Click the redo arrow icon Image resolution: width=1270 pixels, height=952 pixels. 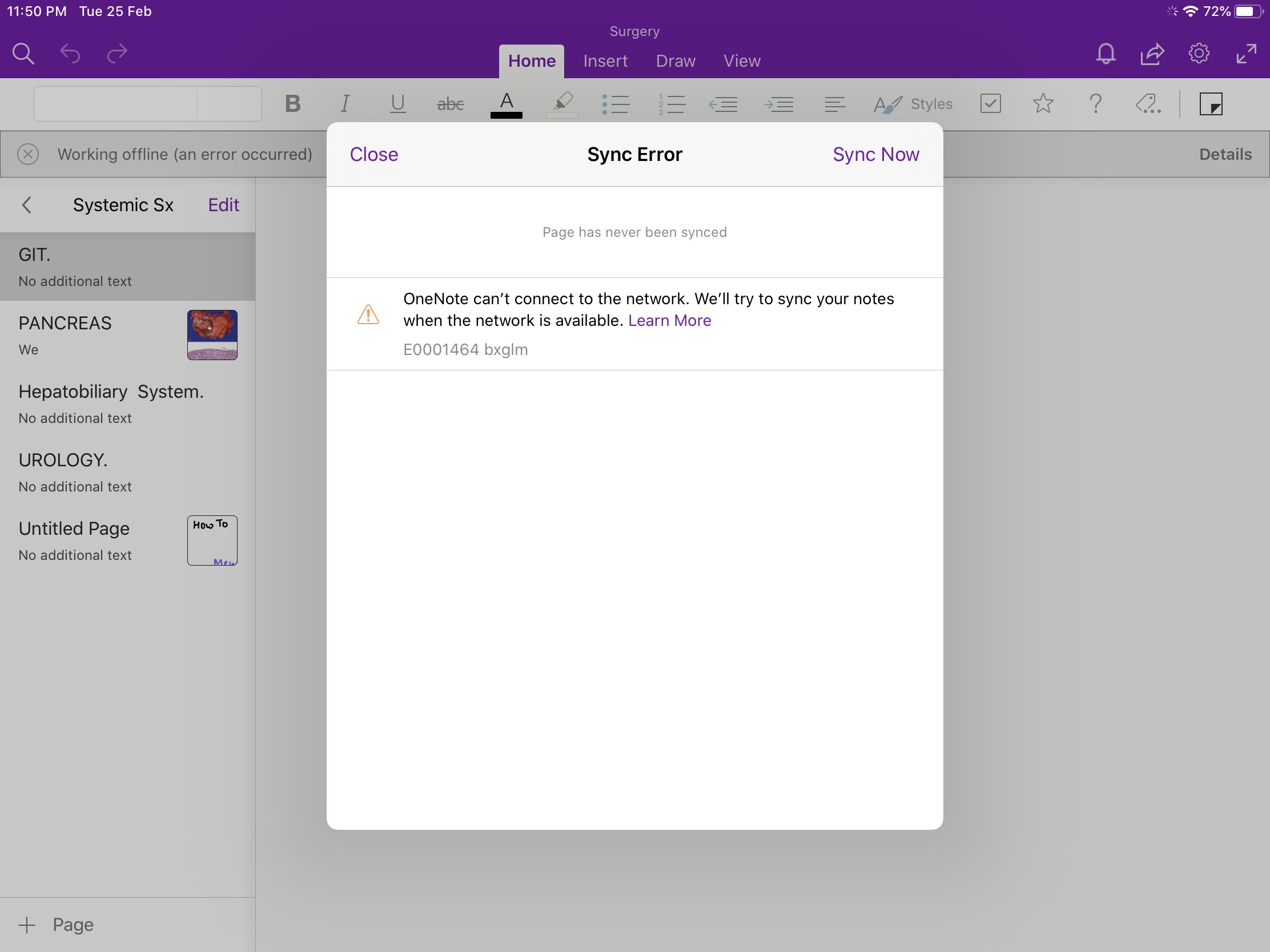117,54
